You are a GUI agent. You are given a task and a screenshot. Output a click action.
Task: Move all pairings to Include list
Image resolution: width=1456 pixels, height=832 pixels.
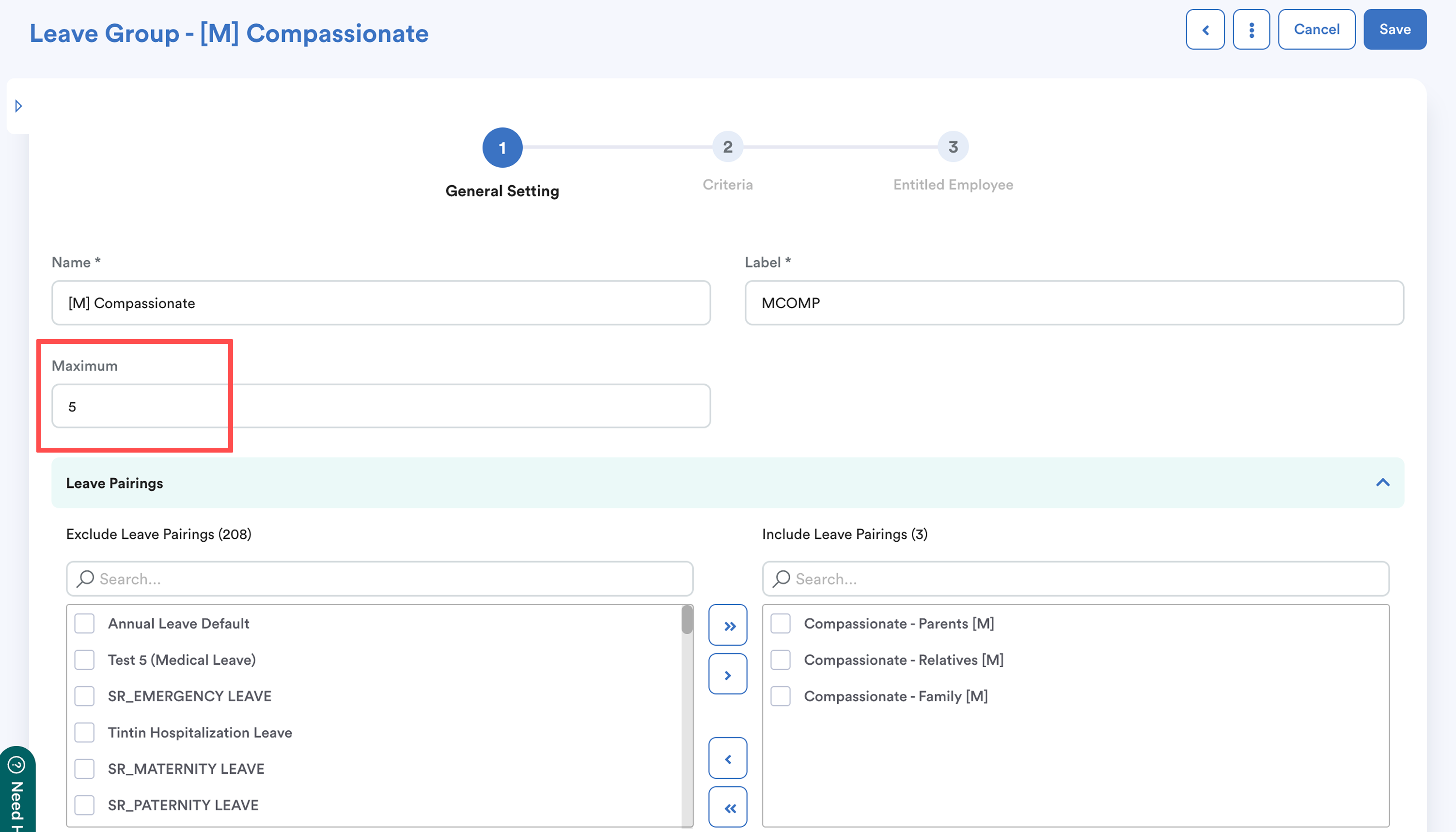pos(728,625)
